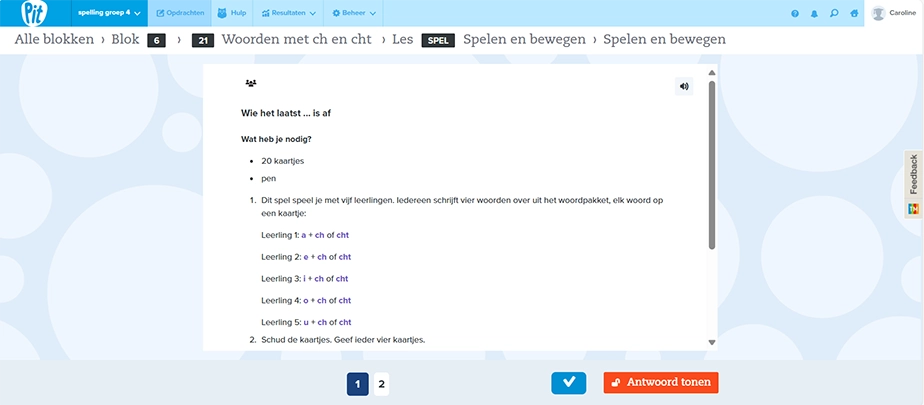Screen dimensions: 924x405
Task: Click the group people icon
Action: point(251,83)
